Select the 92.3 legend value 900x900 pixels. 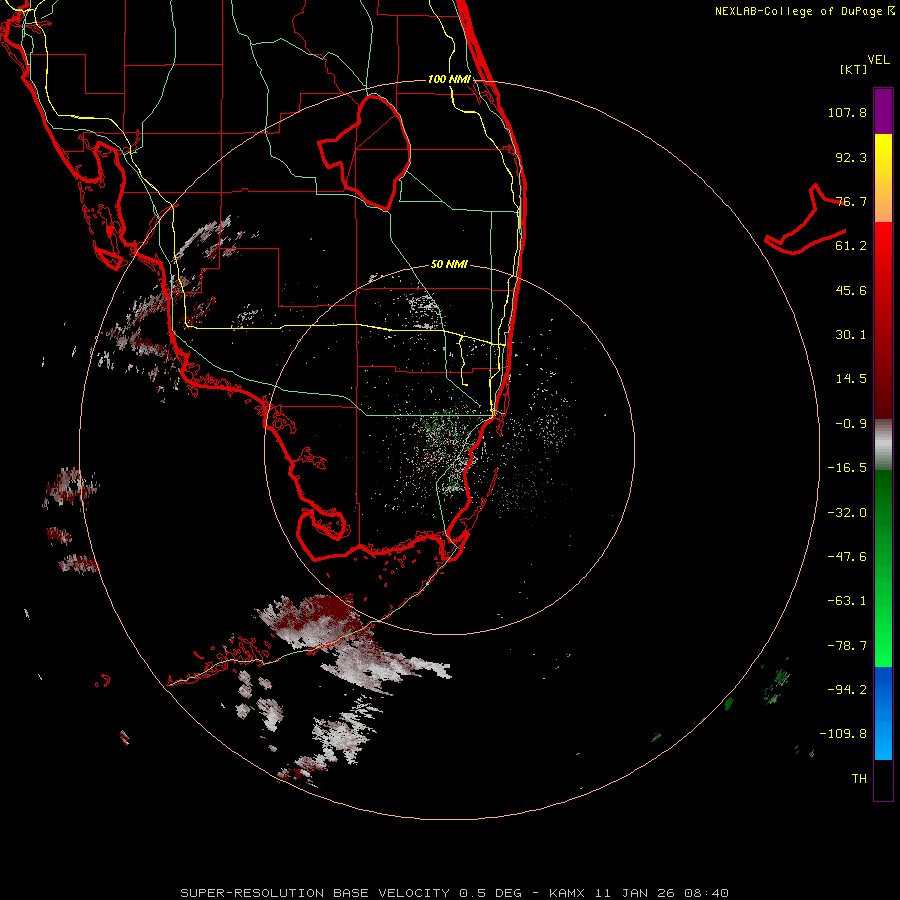click(851, 157)
